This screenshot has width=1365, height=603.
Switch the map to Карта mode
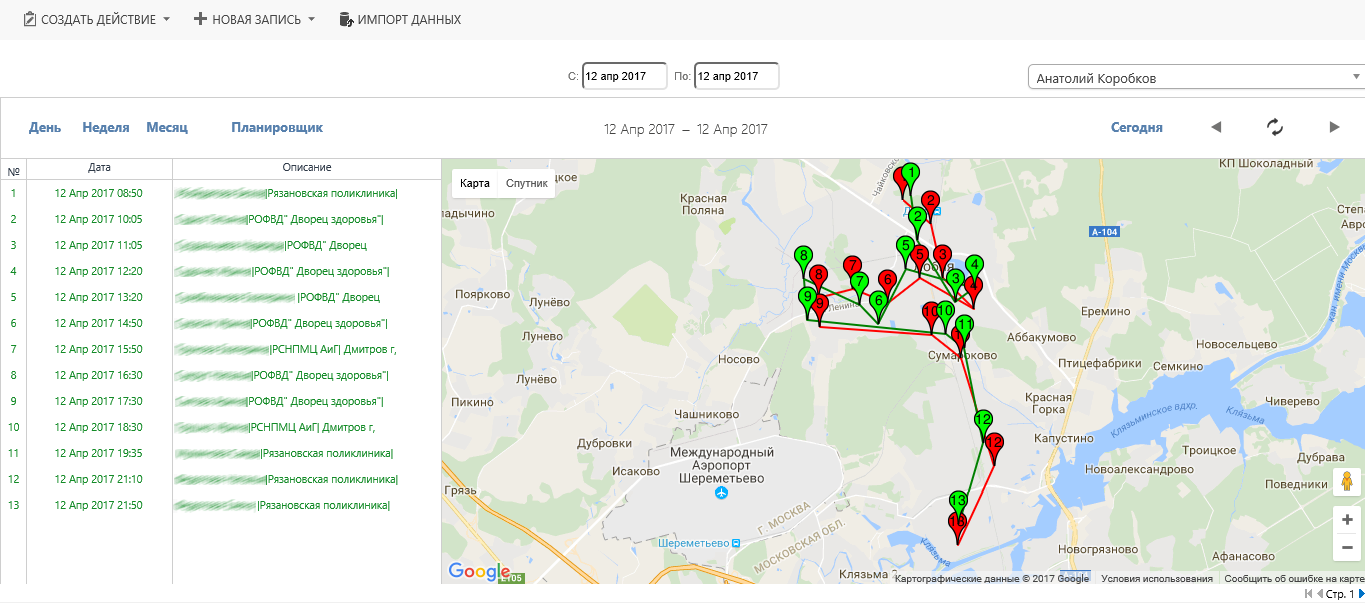(x=475, y=183)
